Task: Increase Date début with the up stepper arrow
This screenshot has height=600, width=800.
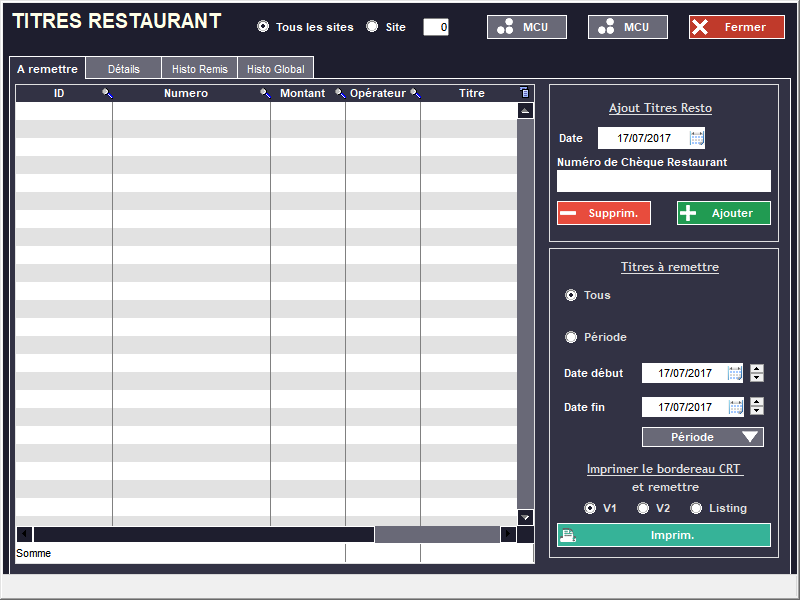Action: click(757, 369)
